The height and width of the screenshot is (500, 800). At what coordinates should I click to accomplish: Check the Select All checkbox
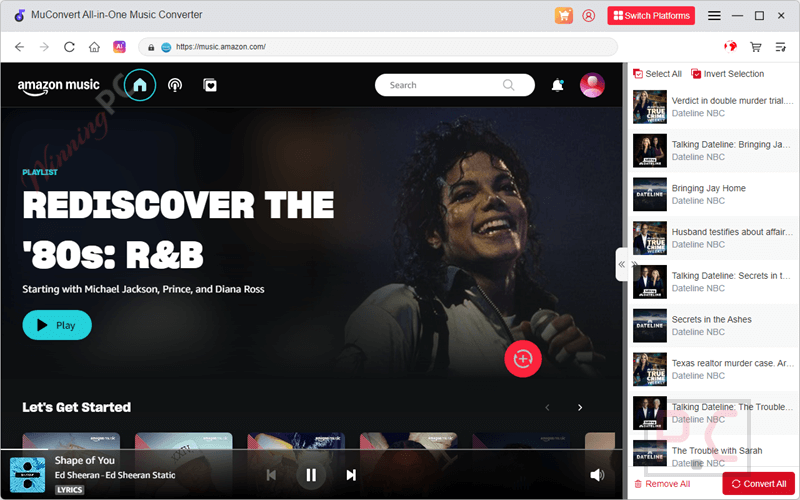[638, 74]
